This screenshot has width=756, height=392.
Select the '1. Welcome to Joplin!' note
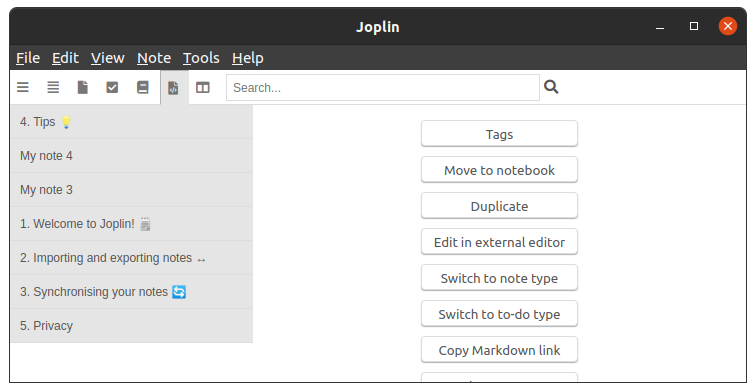132,224
